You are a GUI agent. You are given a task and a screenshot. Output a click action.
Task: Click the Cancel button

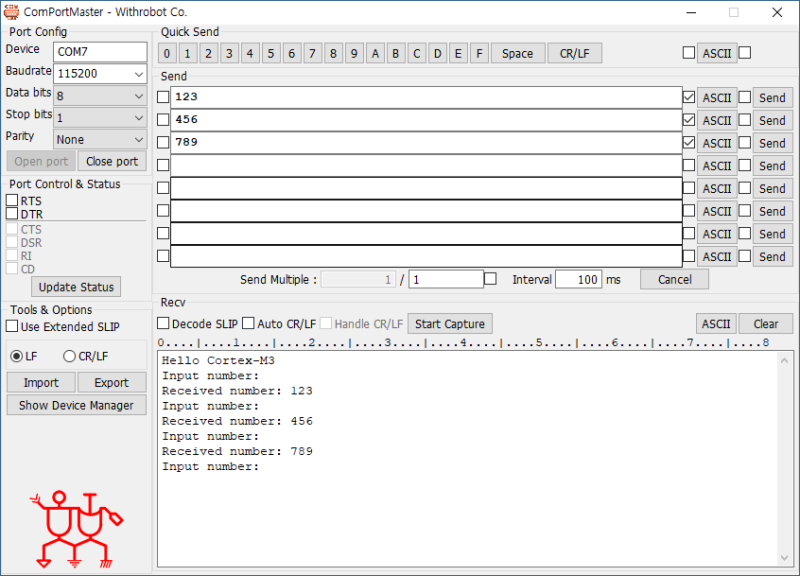pos(674,280)
